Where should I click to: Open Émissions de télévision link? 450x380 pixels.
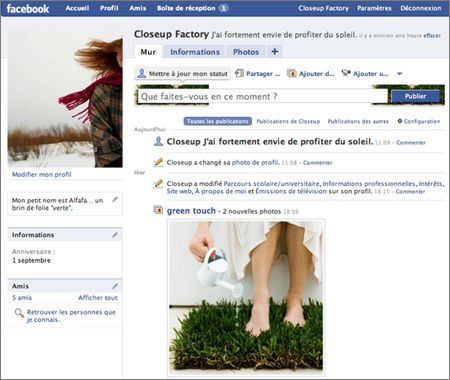pos(291,191)
